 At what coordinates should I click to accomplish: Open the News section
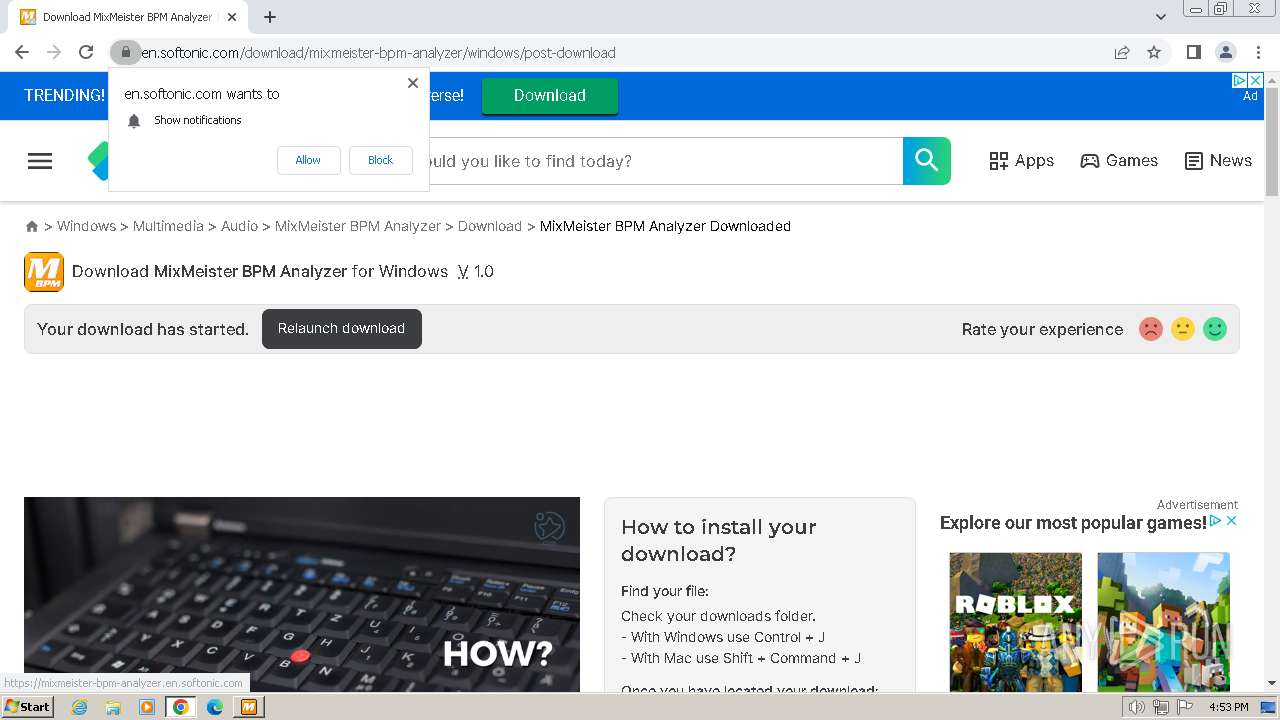click(1218, 161)
